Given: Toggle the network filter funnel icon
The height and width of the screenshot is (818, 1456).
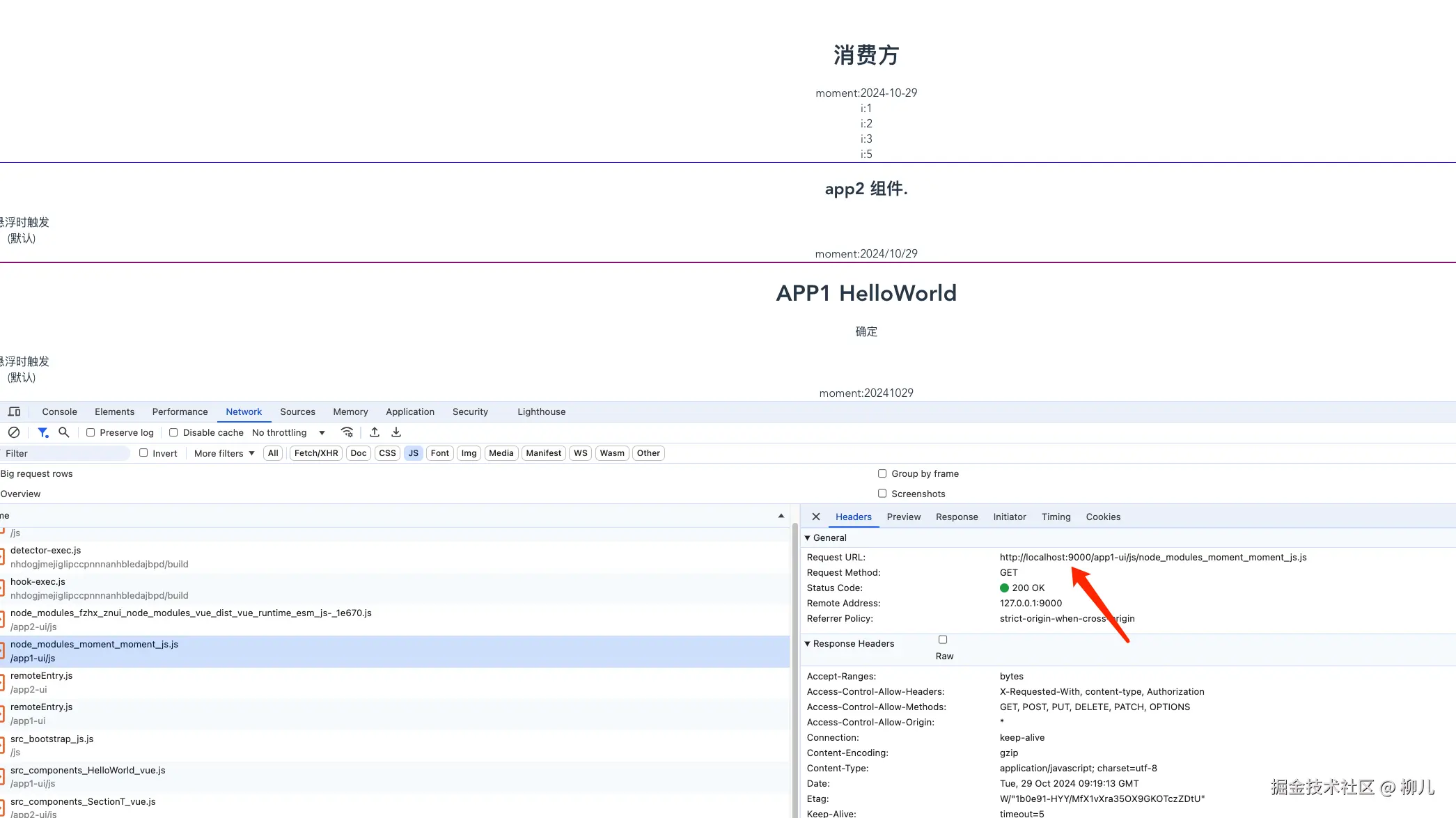Looking at the screenshot, I should (42, 432).
